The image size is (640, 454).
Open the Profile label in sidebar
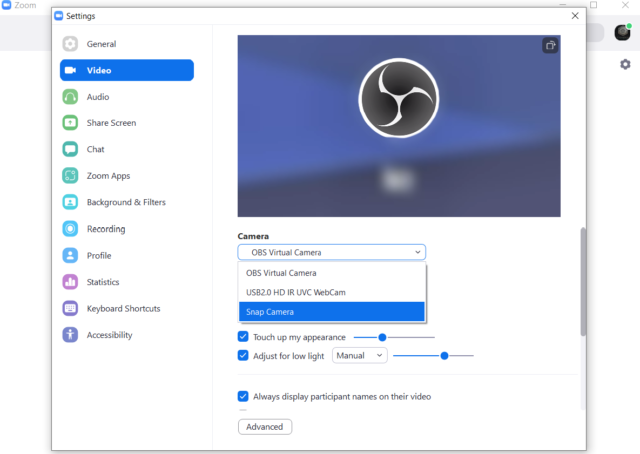pyautogui.click(x=99, y=256)
